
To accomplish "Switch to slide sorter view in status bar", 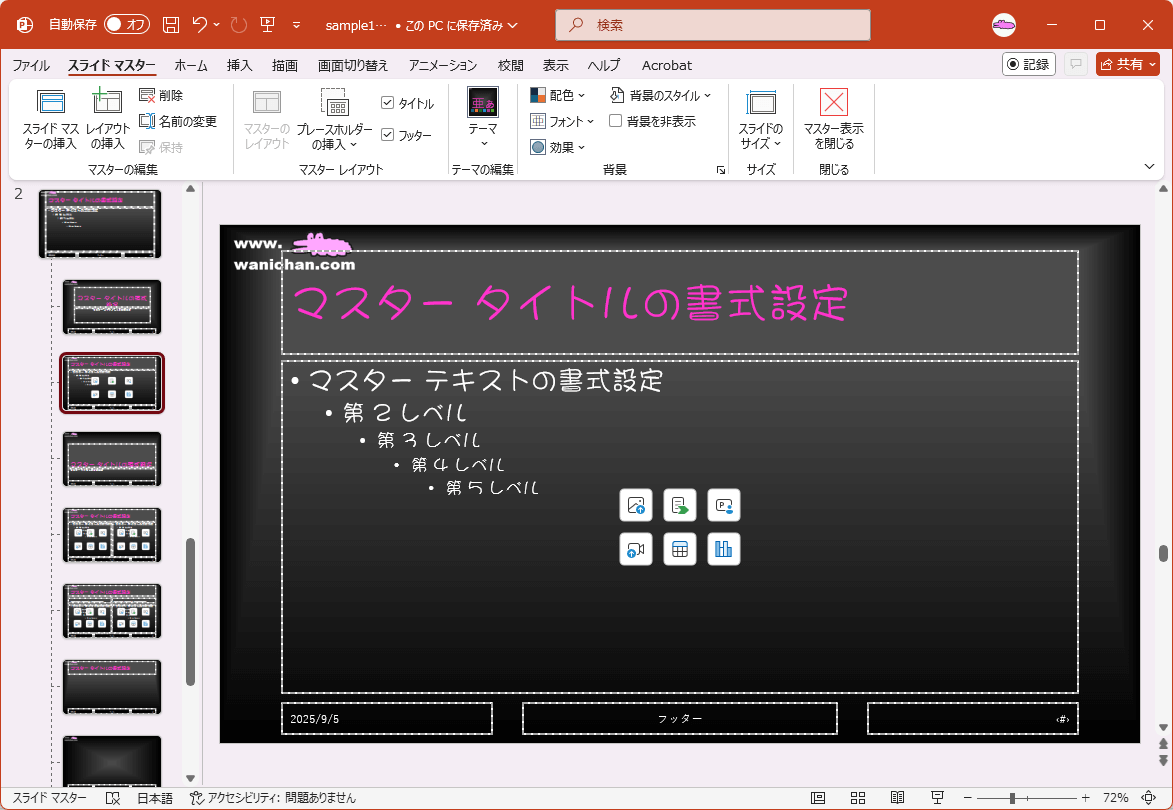I will [858, 798].
